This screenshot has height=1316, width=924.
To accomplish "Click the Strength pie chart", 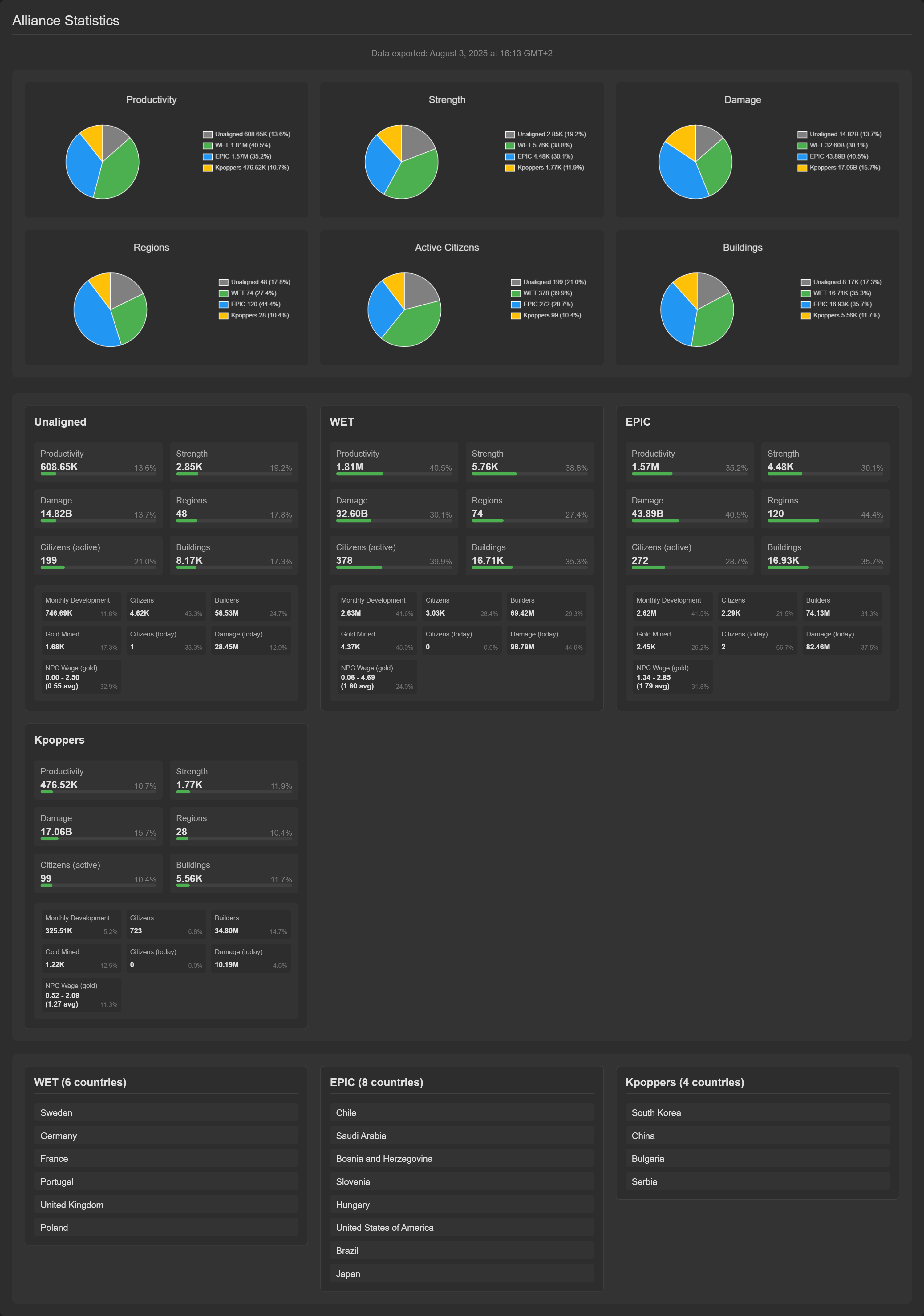I will 401,162.
